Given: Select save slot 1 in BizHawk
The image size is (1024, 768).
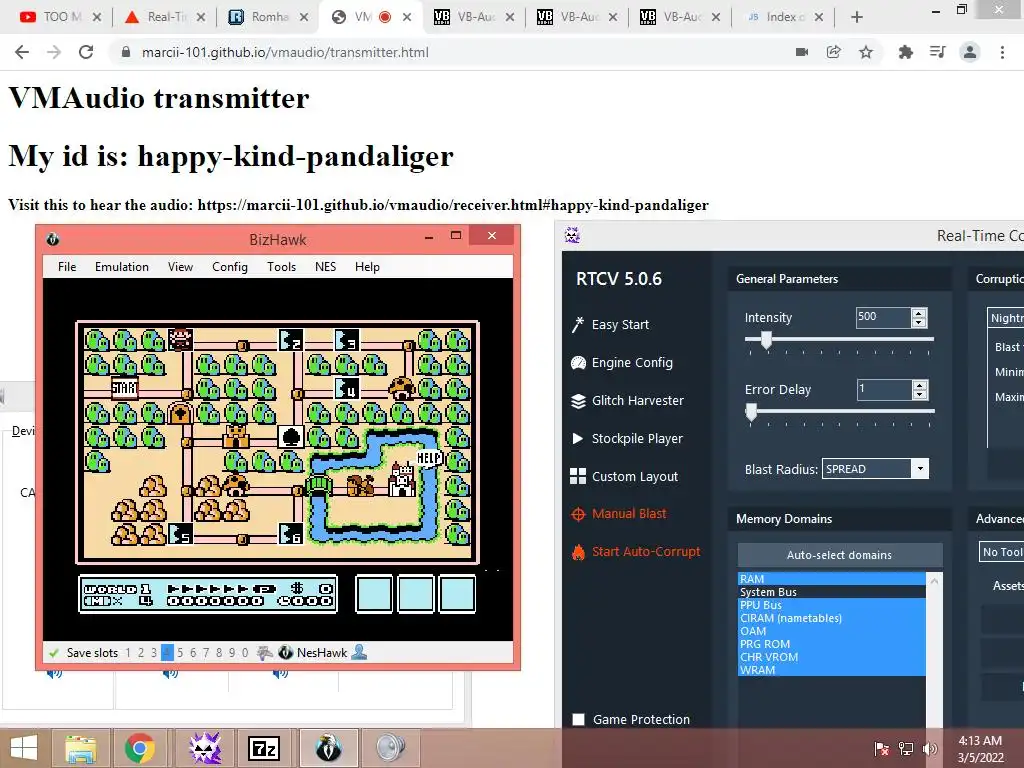Looking at the screenshot, I should [x=128, y=652].
